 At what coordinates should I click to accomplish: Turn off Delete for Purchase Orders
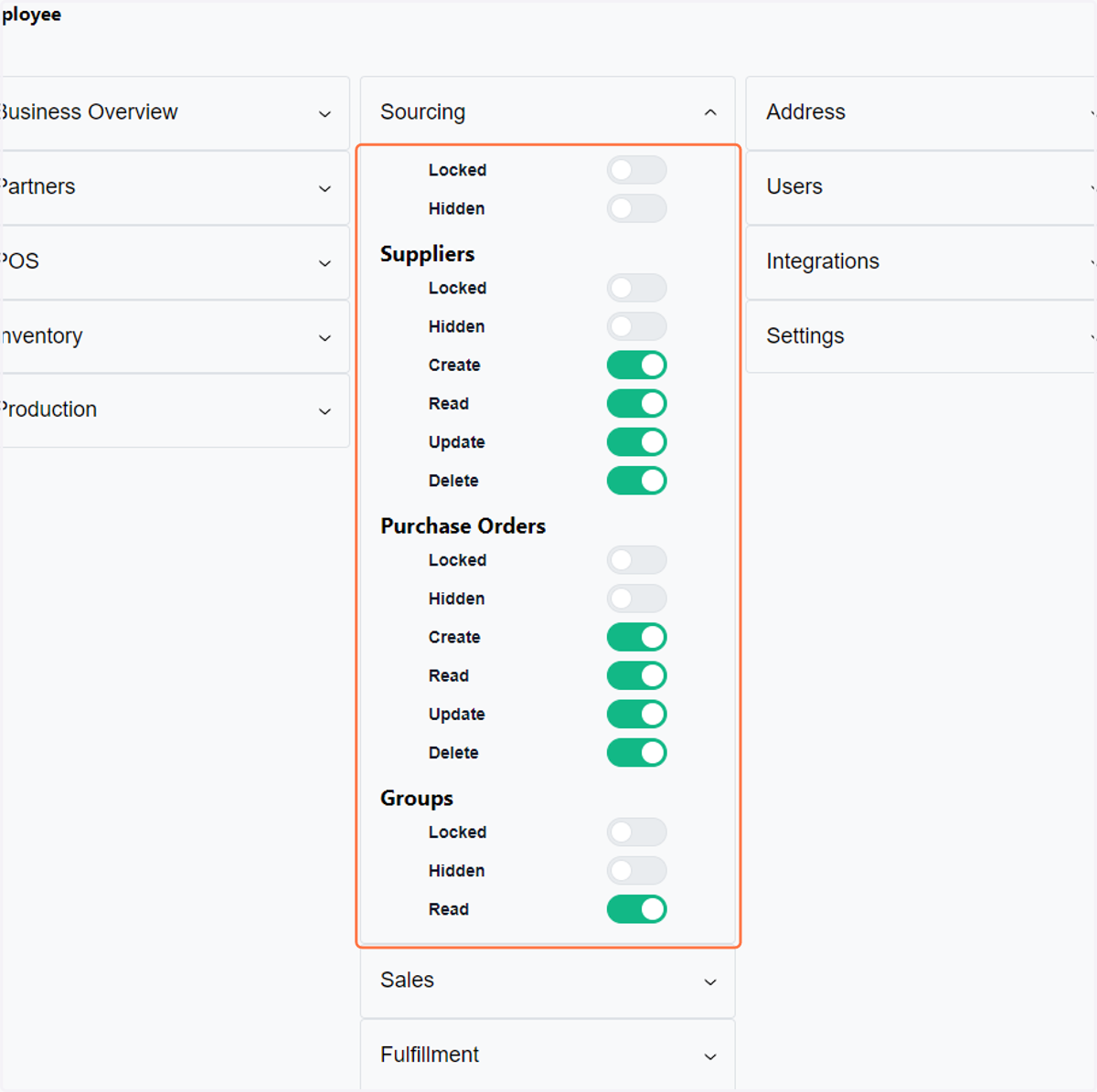click(x=637, y=753)
